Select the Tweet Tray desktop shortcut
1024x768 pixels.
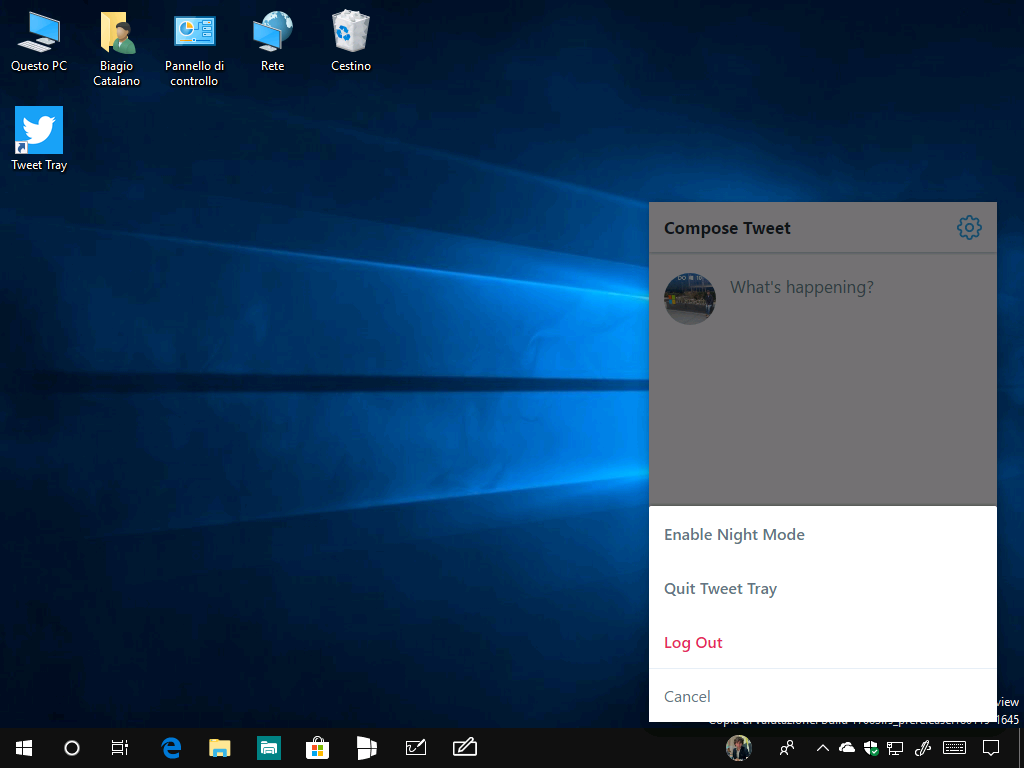click(x=39, y=138)
